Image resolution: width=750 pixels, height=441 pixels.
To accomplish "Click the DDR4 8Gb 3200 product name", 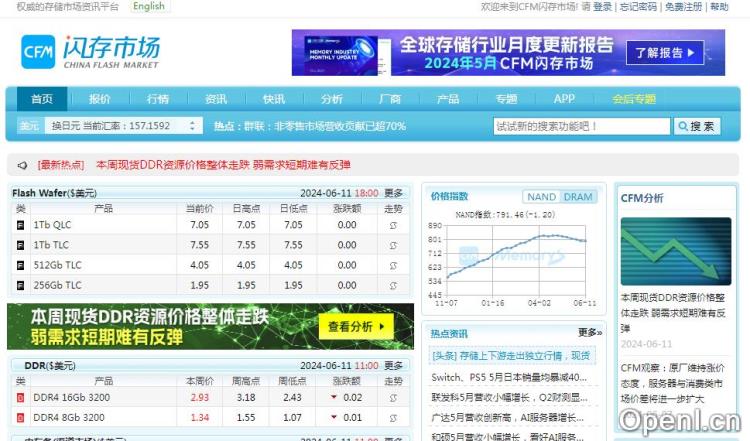I will tap(68, 418).
